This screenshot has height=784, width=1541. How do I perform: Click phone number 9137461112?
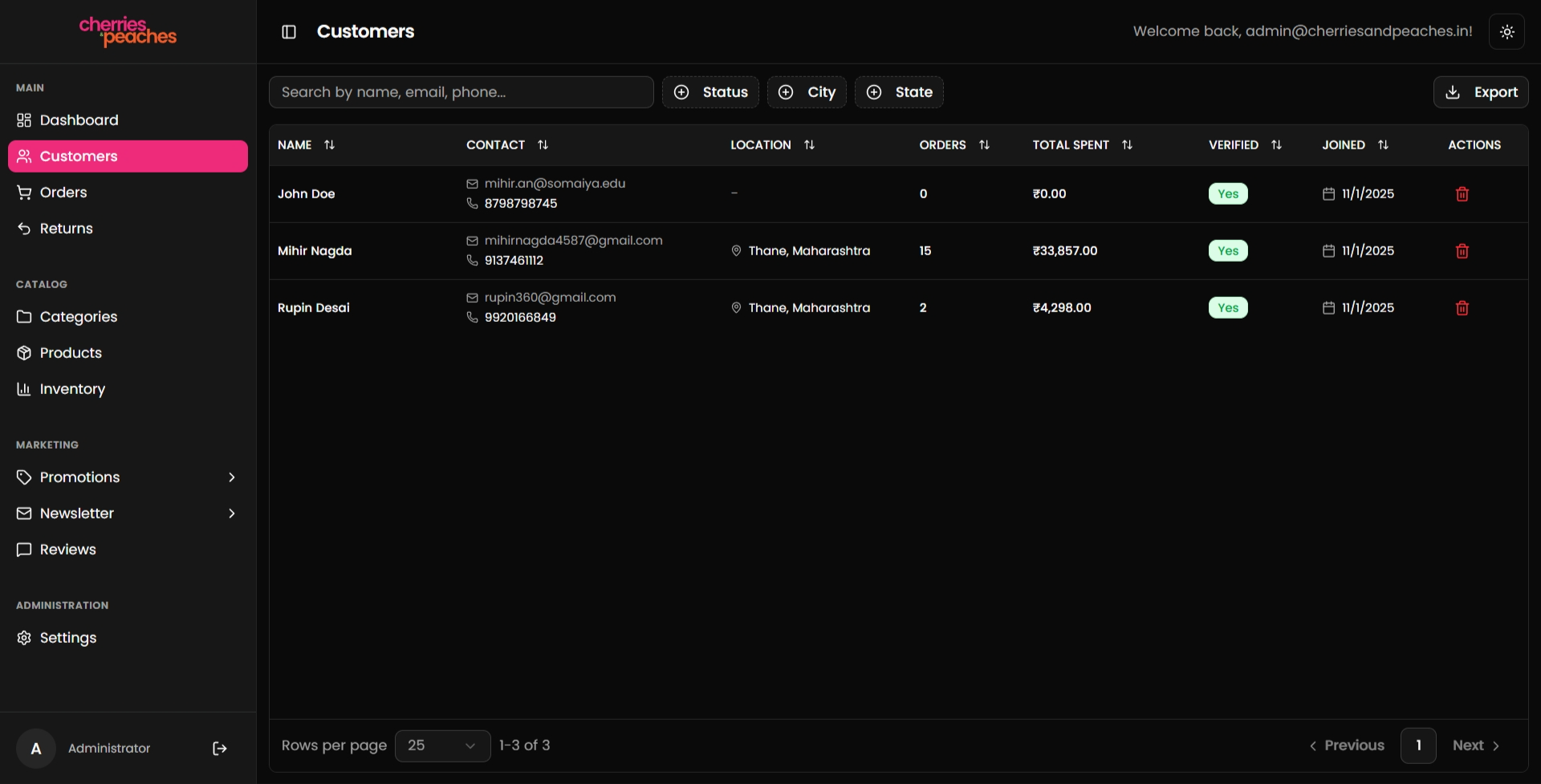[x=514, y=261]
